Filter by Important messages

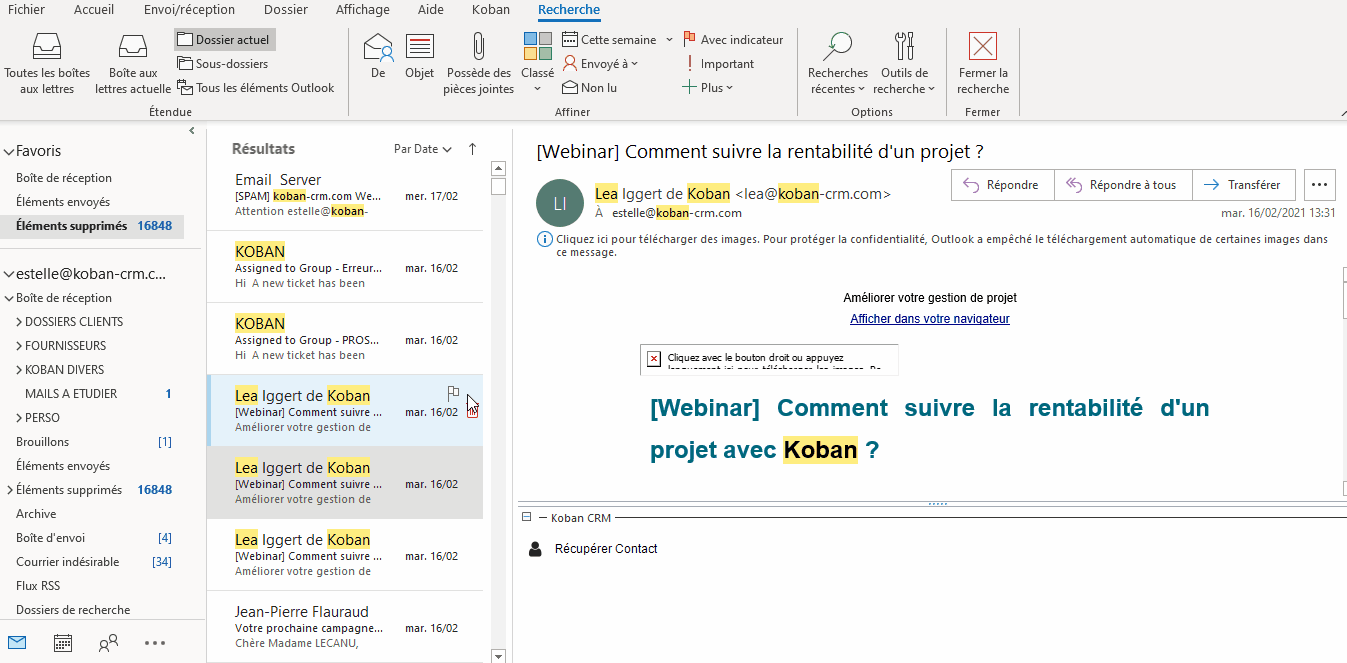coord(719,64)
